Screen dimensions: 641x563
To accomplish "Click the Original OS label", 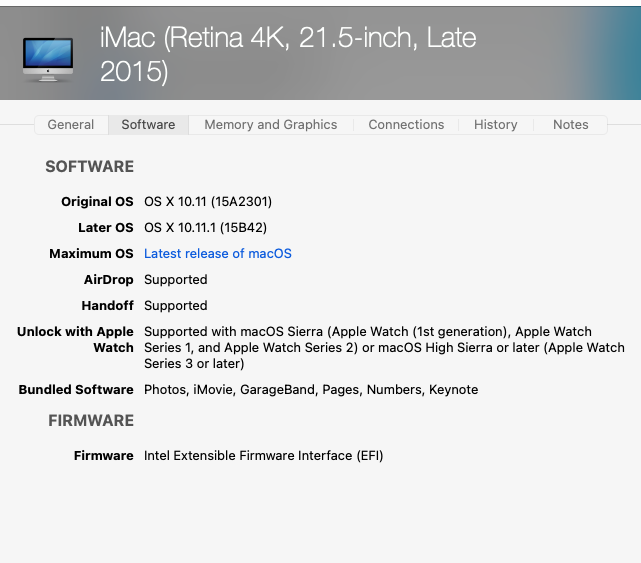I will tap(97, 202).
